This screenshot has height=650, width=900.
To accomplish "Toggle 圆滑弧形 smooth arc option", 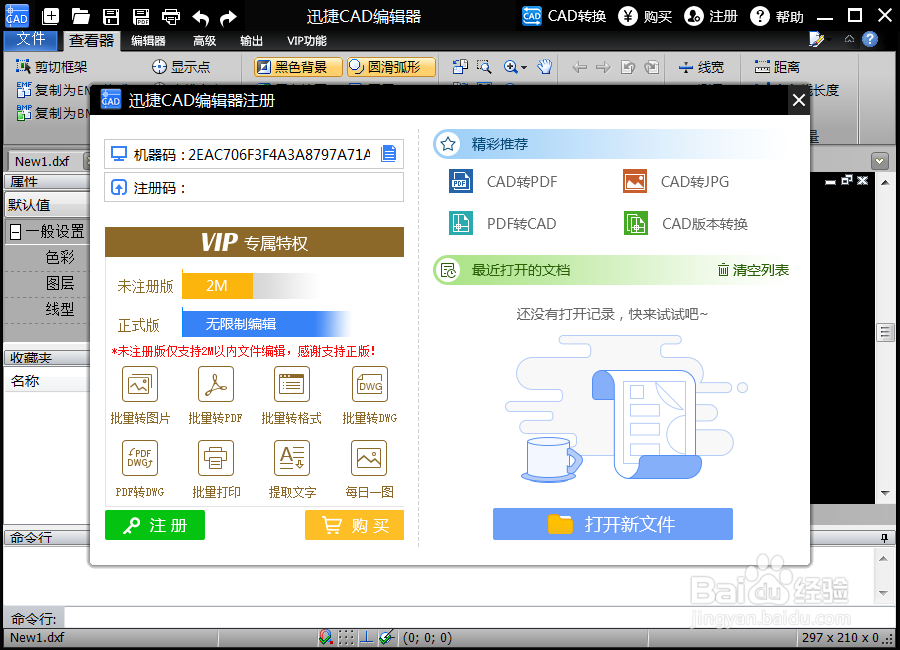I will point(390,68).
